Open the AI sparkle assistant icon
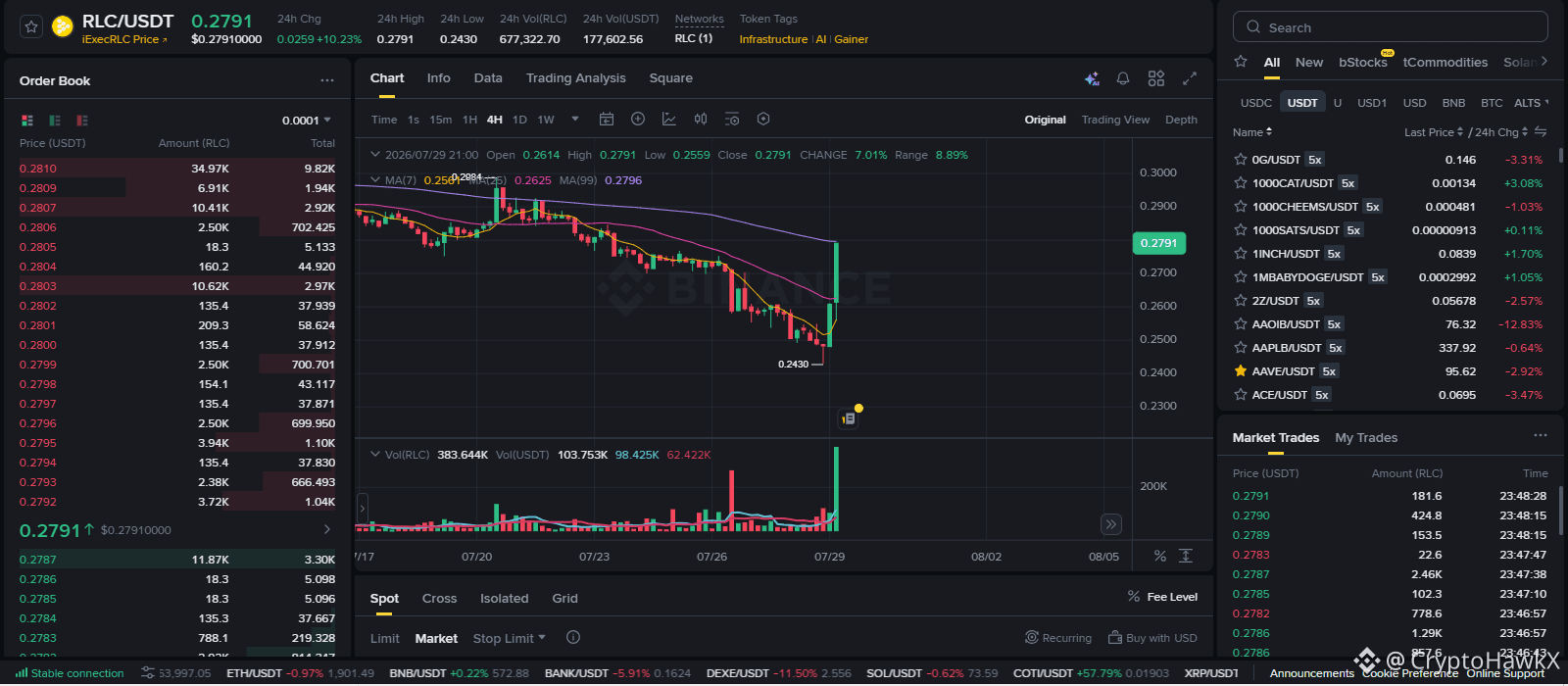This screenshot has width=1568, height=686. tap(1092, 78)
